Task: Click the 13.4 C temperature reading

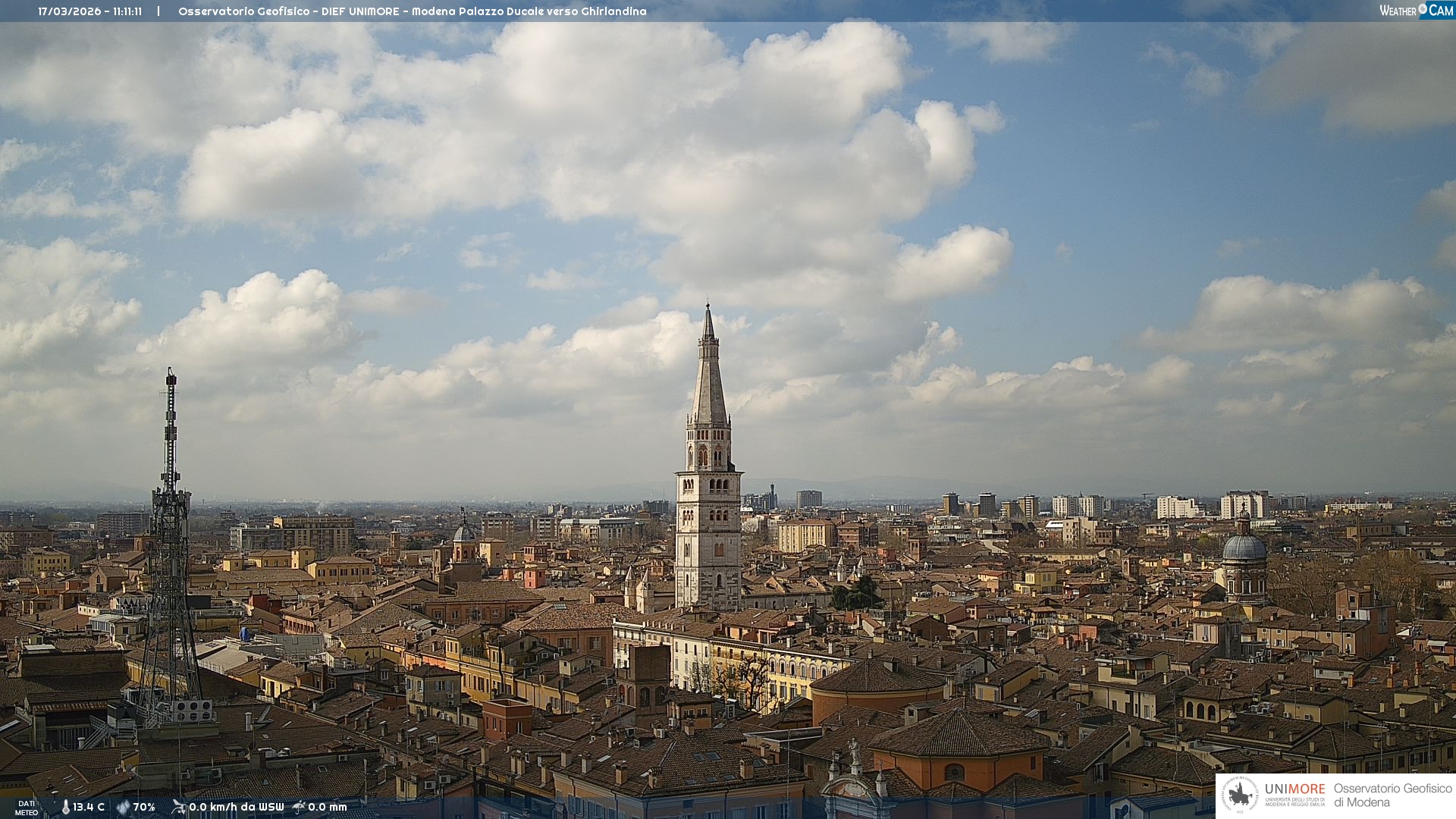Action: click(89, 807)
